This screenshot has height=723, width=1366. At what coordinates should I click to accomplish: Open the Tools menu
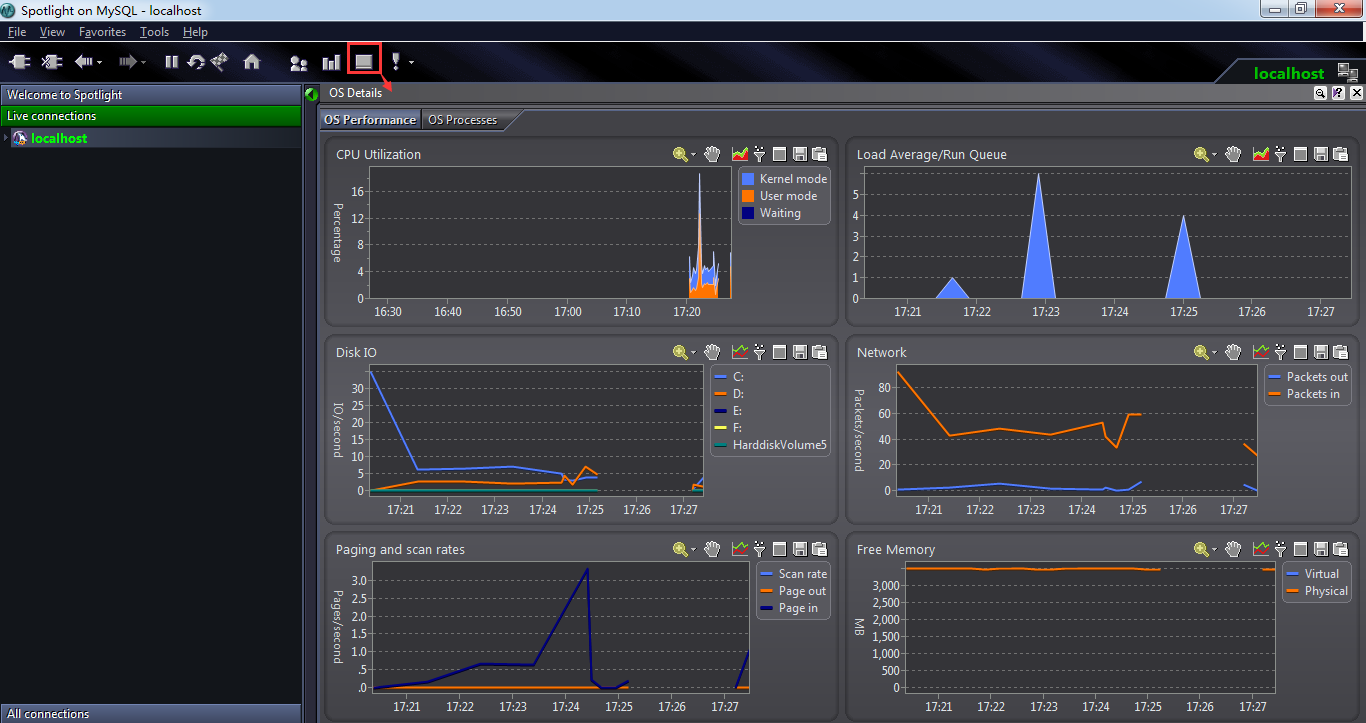coord(154,32)
